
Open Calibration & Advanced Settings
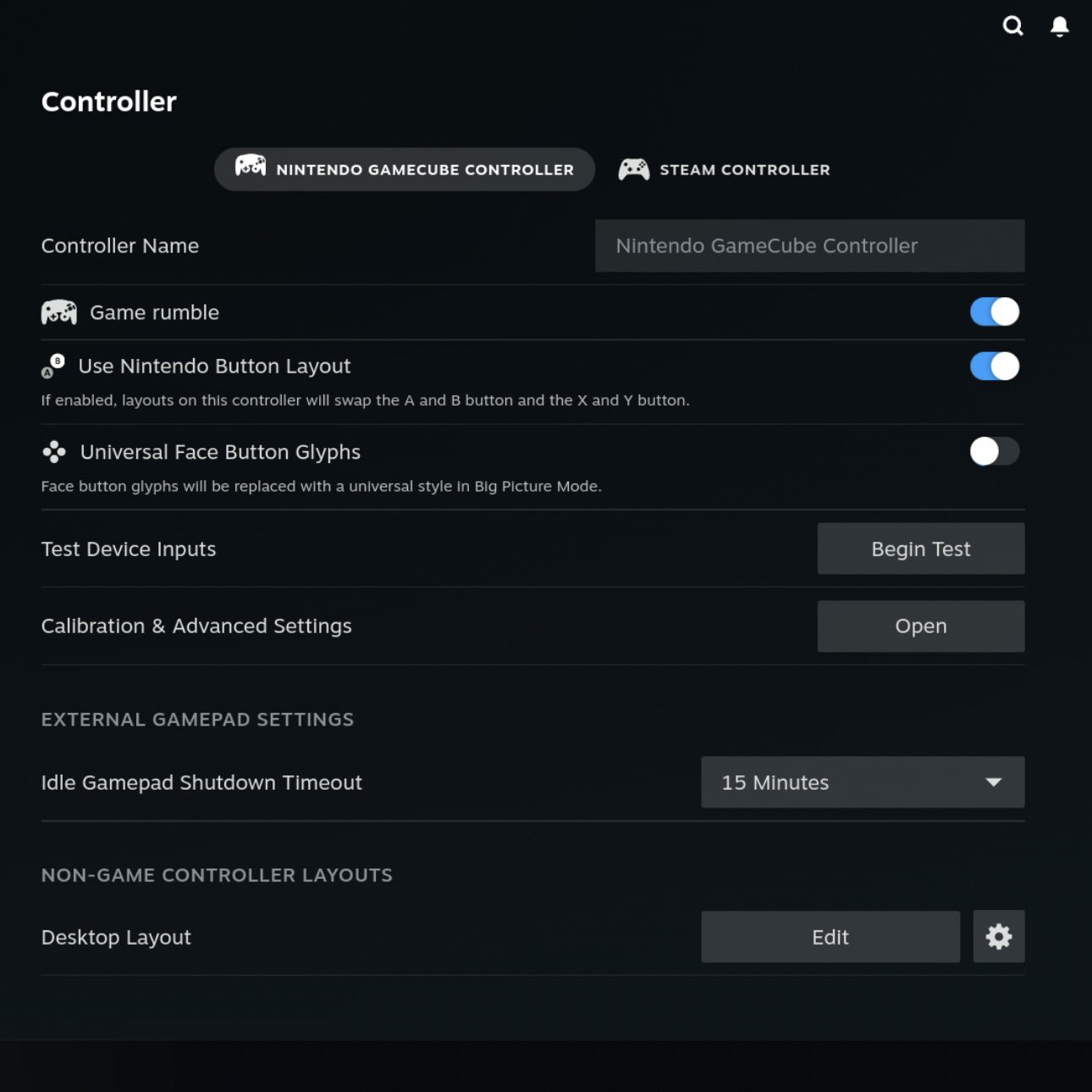pos(920,626)
